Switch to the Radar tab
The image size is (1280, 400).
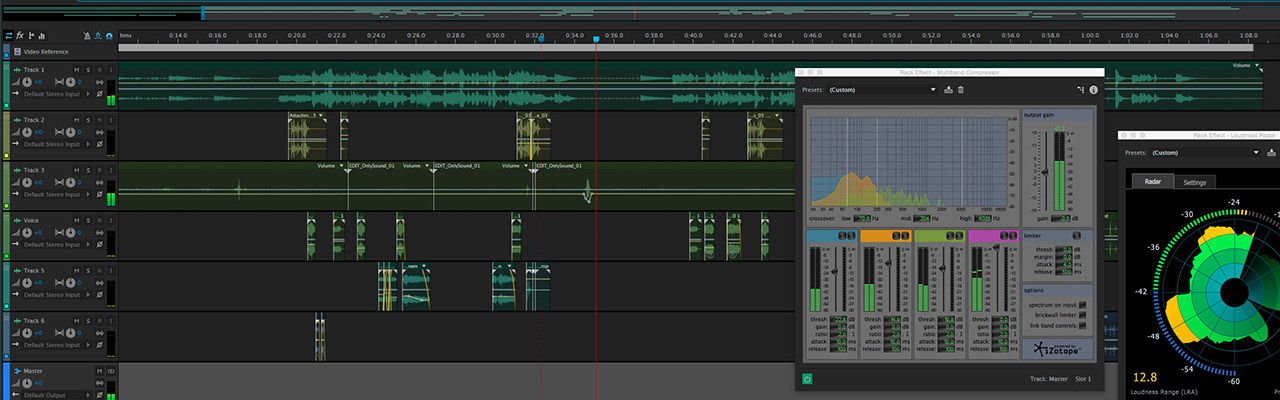pyautogui.click(x=1151, y=182)
